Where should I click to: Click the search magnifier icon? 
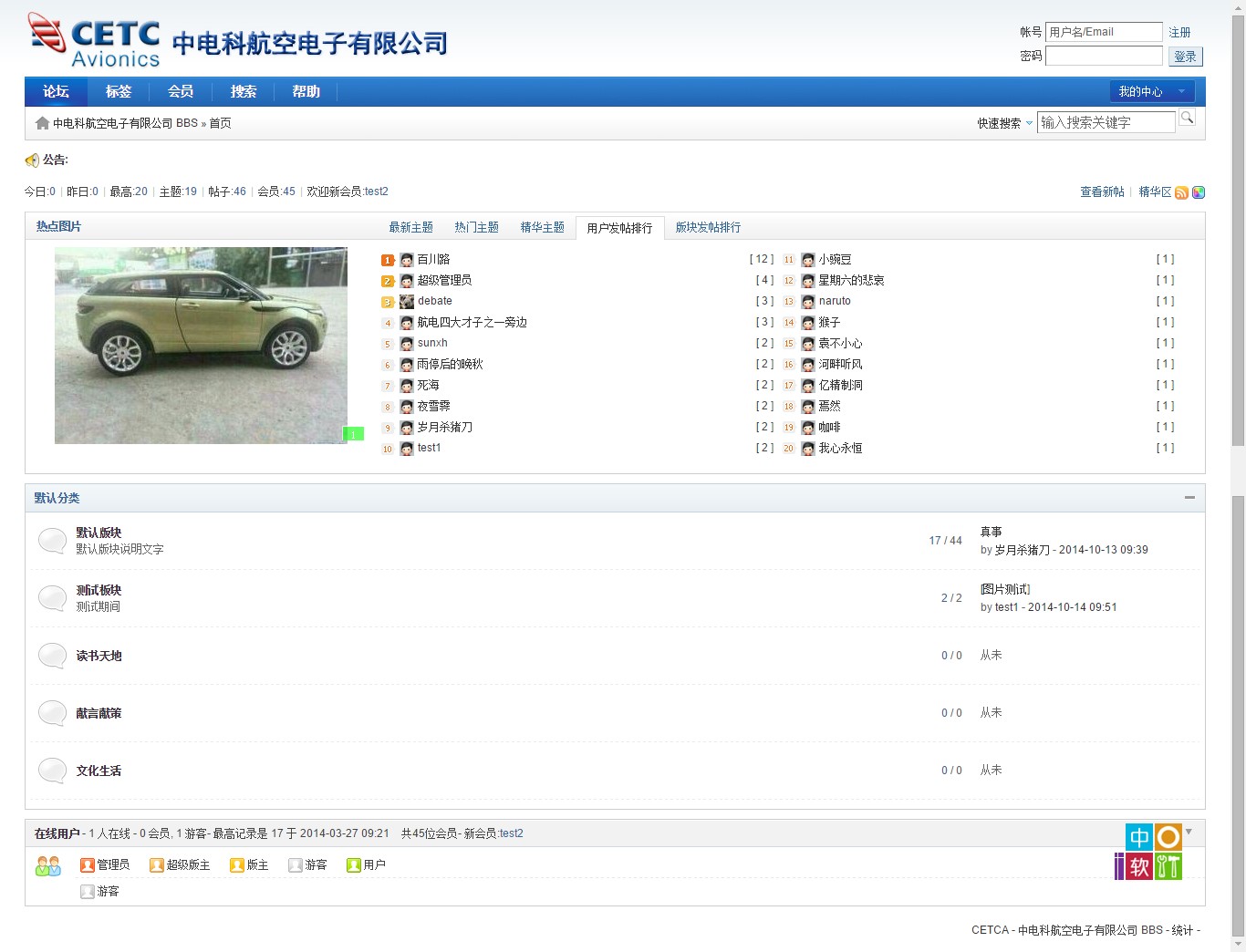(x=1187, y=118)
